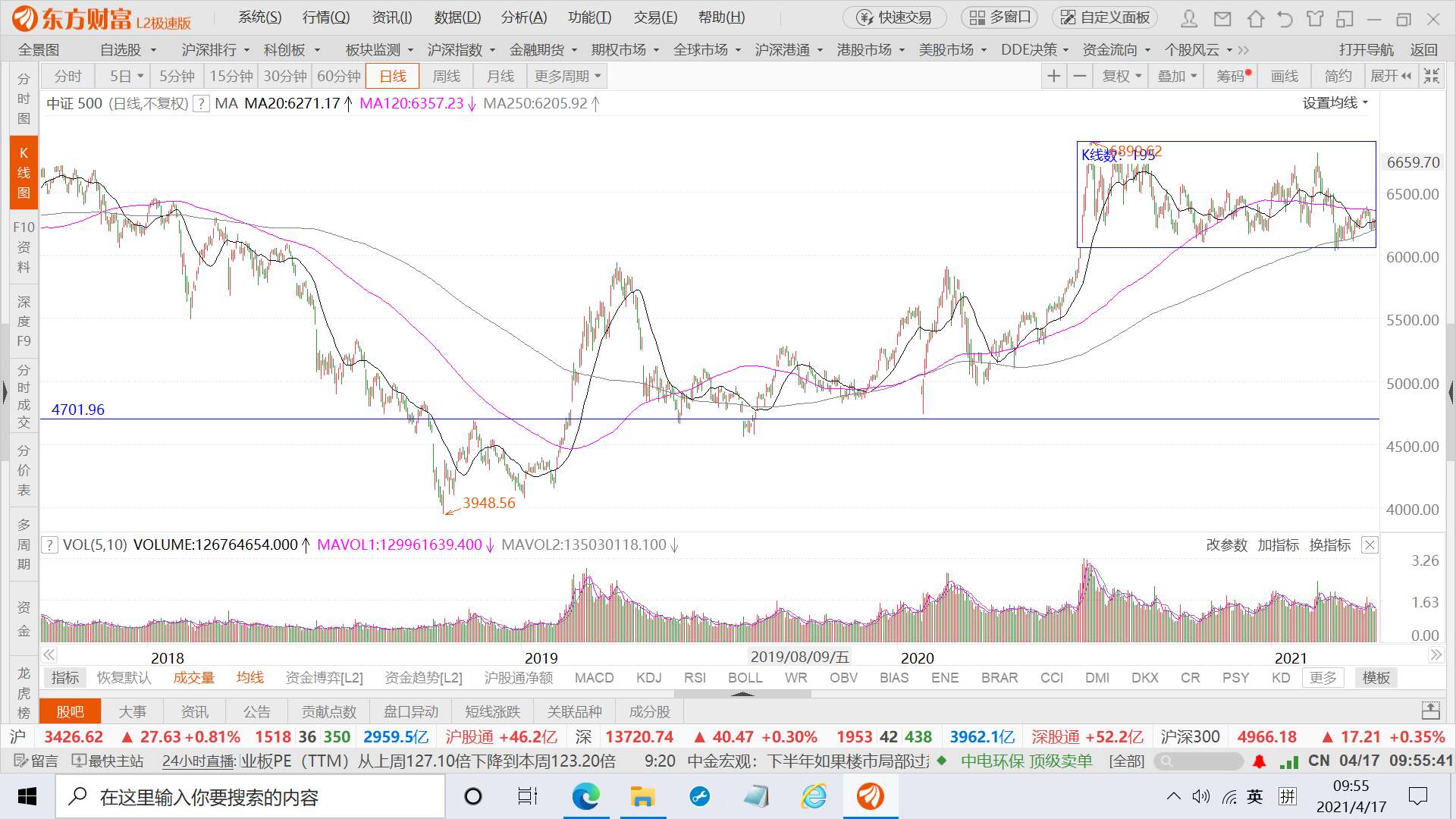Click the 改参数 link

point(1226,544)
